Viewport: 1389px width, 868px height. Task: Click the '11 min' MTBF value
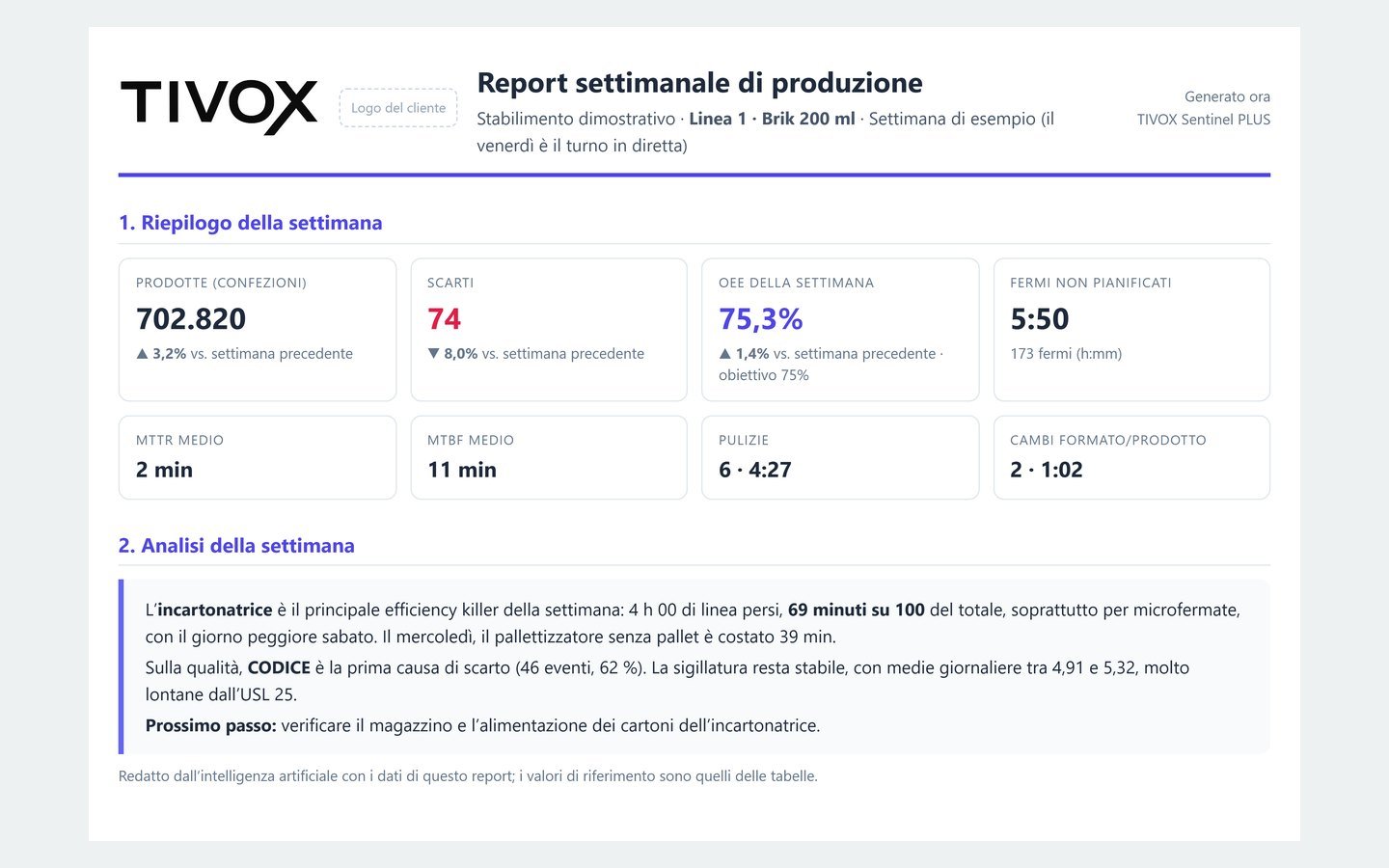pyautogui.click(x=462, y=470)
